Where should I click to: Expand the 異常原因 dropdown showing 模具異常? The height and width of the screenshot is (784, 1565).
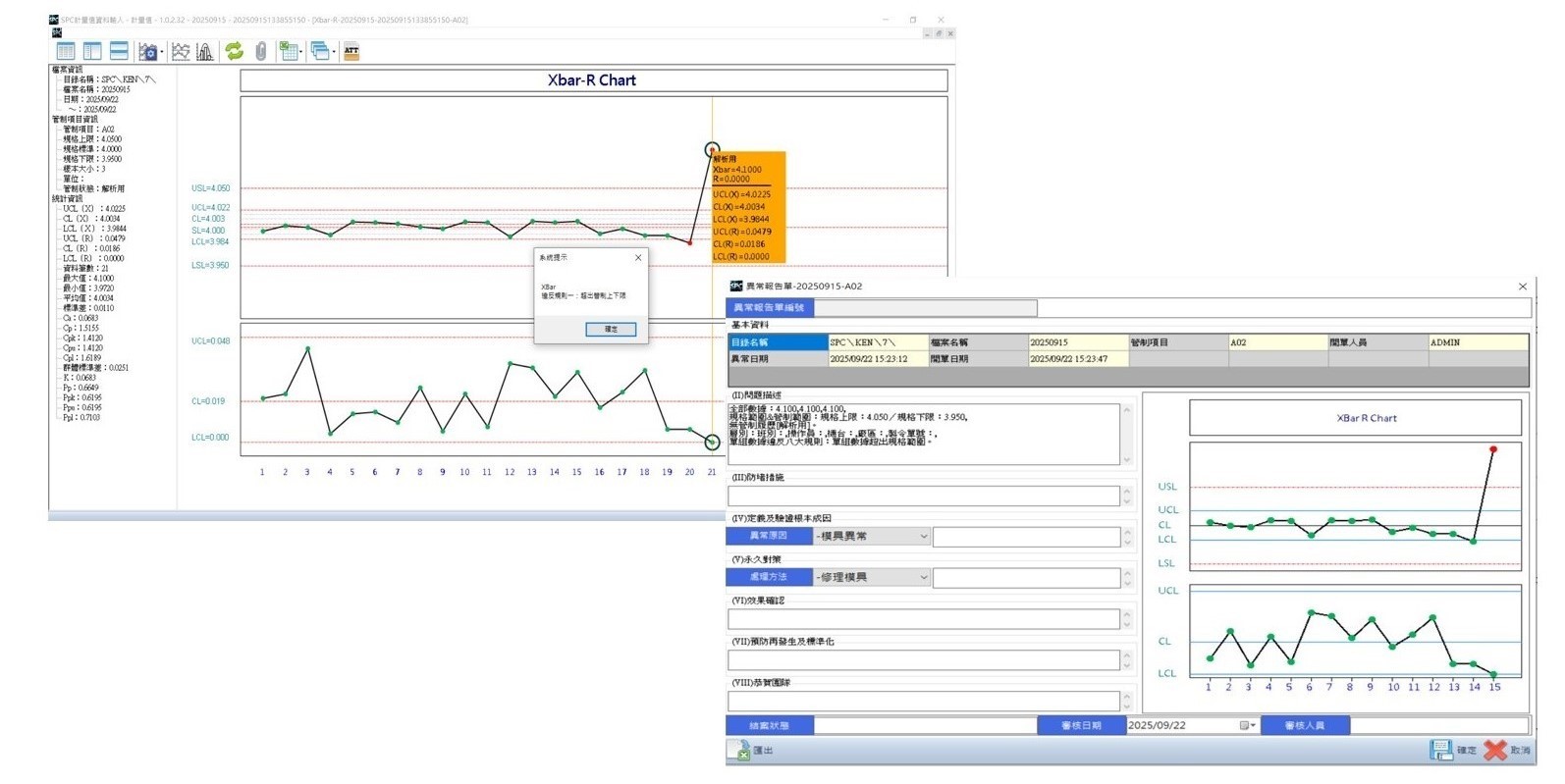[x=923, y=537]
